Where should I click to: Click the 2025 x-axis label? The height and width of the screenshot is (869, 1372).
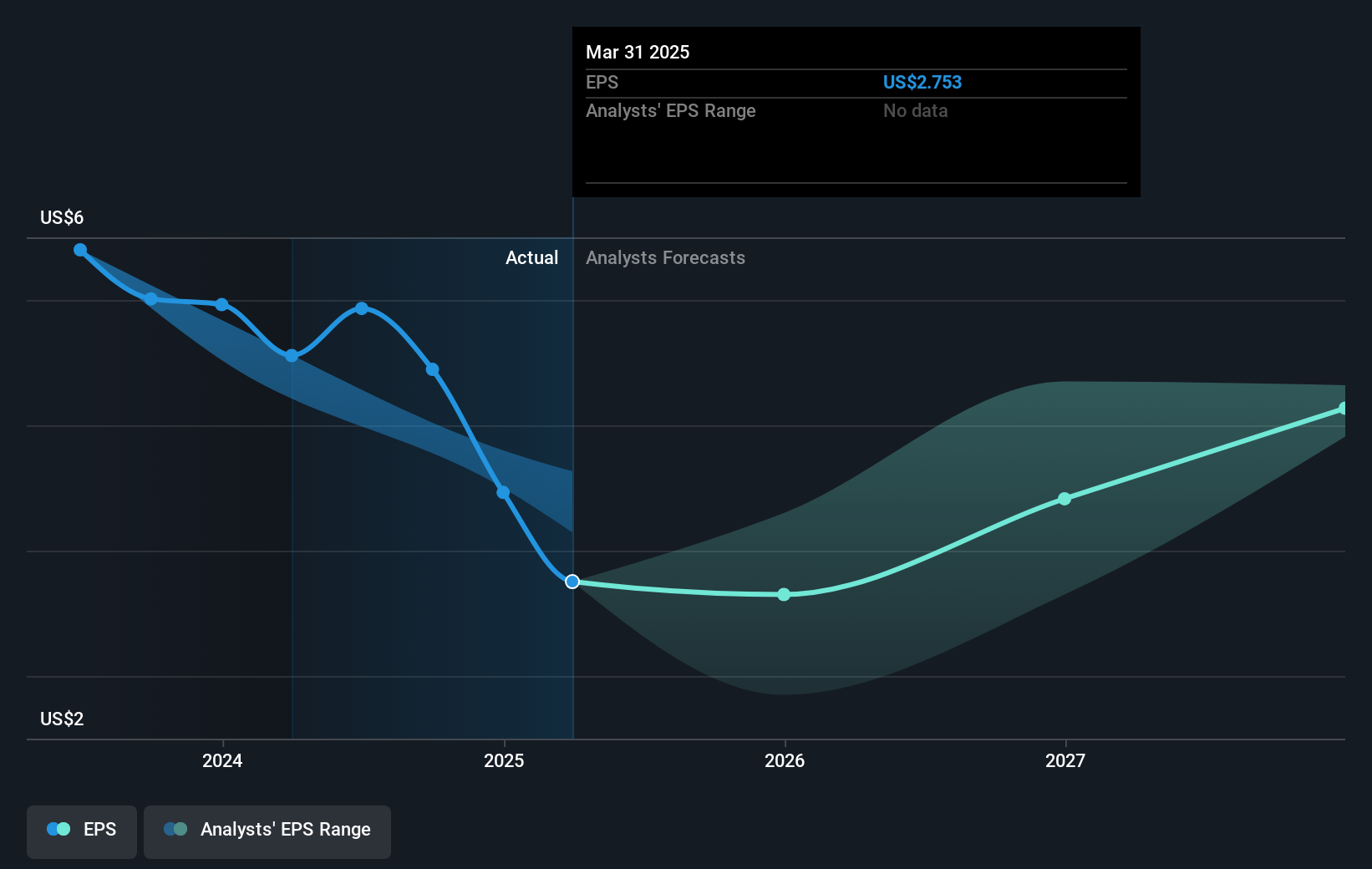click(x=504, y=760)
